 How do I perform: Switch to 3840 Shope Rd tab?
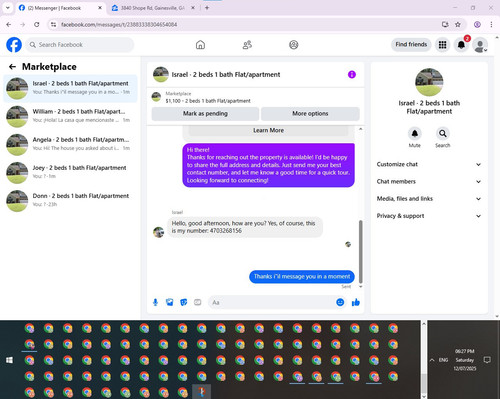pos(153,8)
